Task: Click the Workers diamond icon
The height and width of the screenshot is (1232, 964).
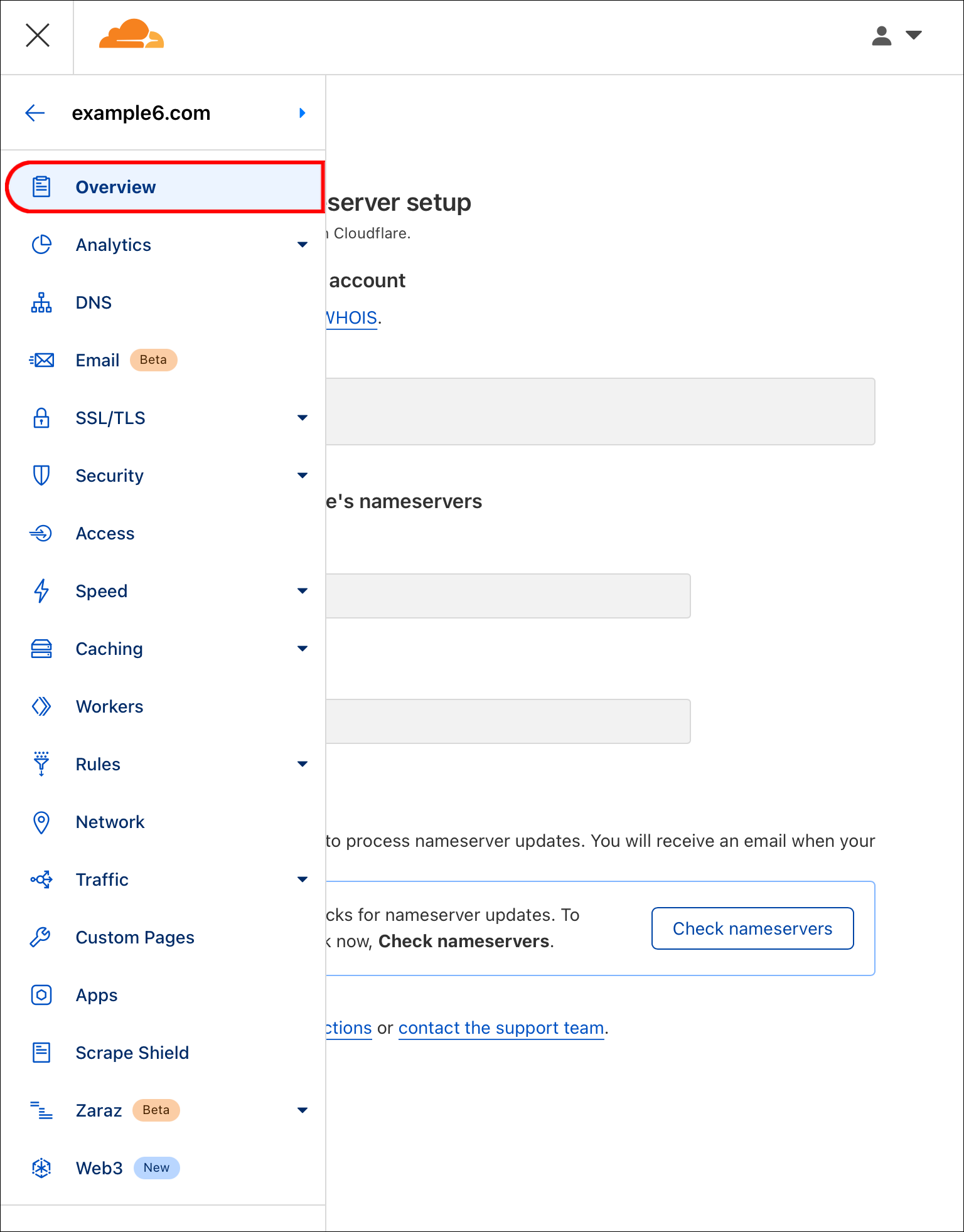Action: coord(41,706)
